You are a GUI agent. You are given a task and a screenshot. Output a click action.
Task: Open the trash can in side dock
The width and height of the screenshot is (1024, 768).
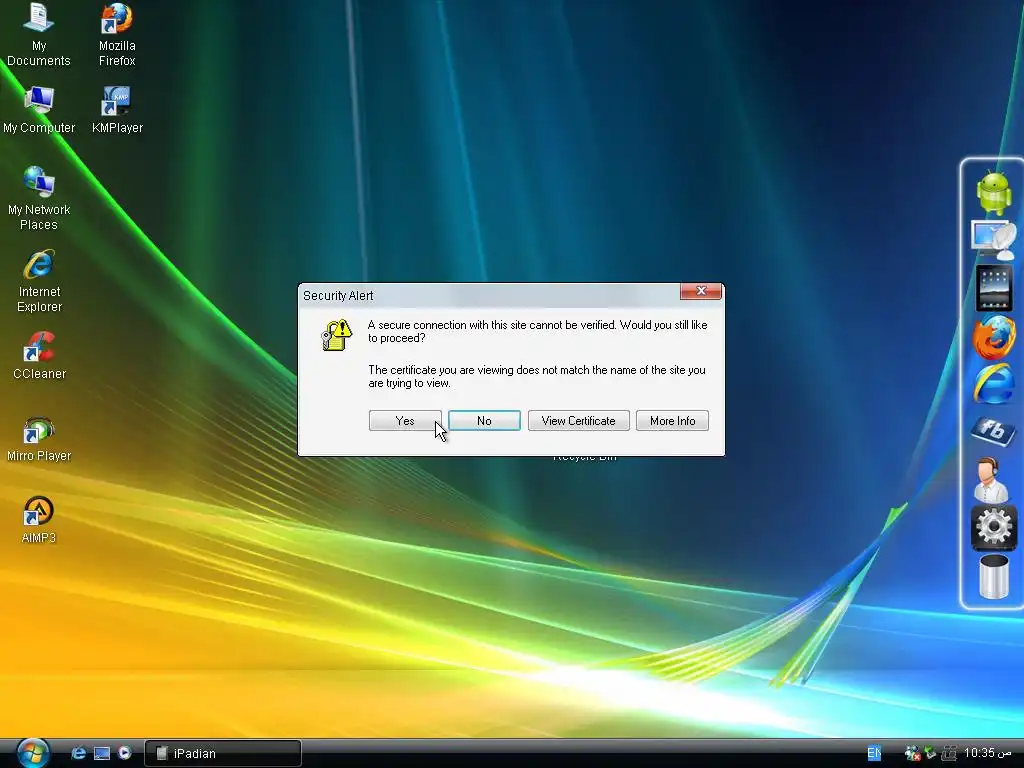[x=993, y=576]
